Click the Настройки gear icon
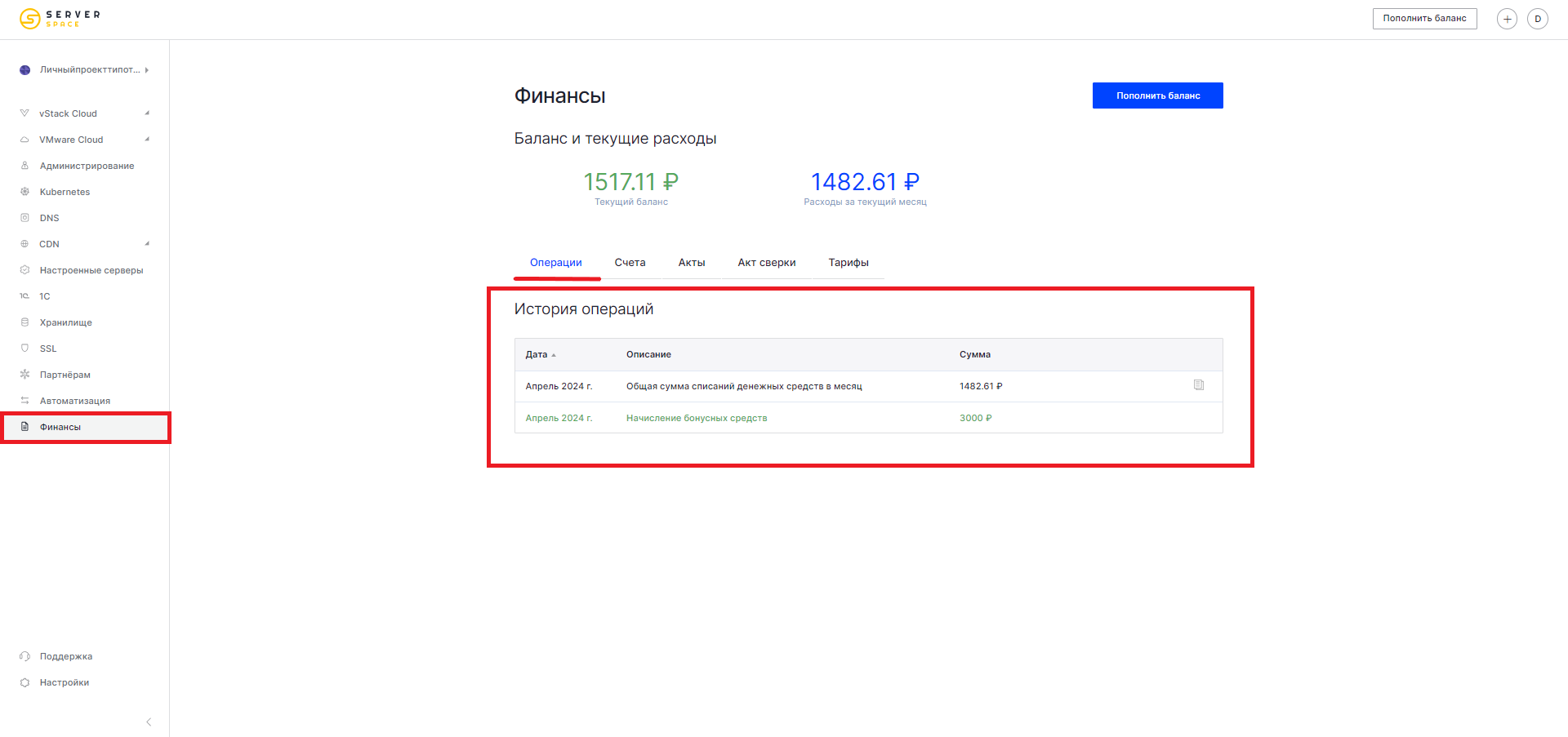The image size is (1568, 737). pos(24,682)
